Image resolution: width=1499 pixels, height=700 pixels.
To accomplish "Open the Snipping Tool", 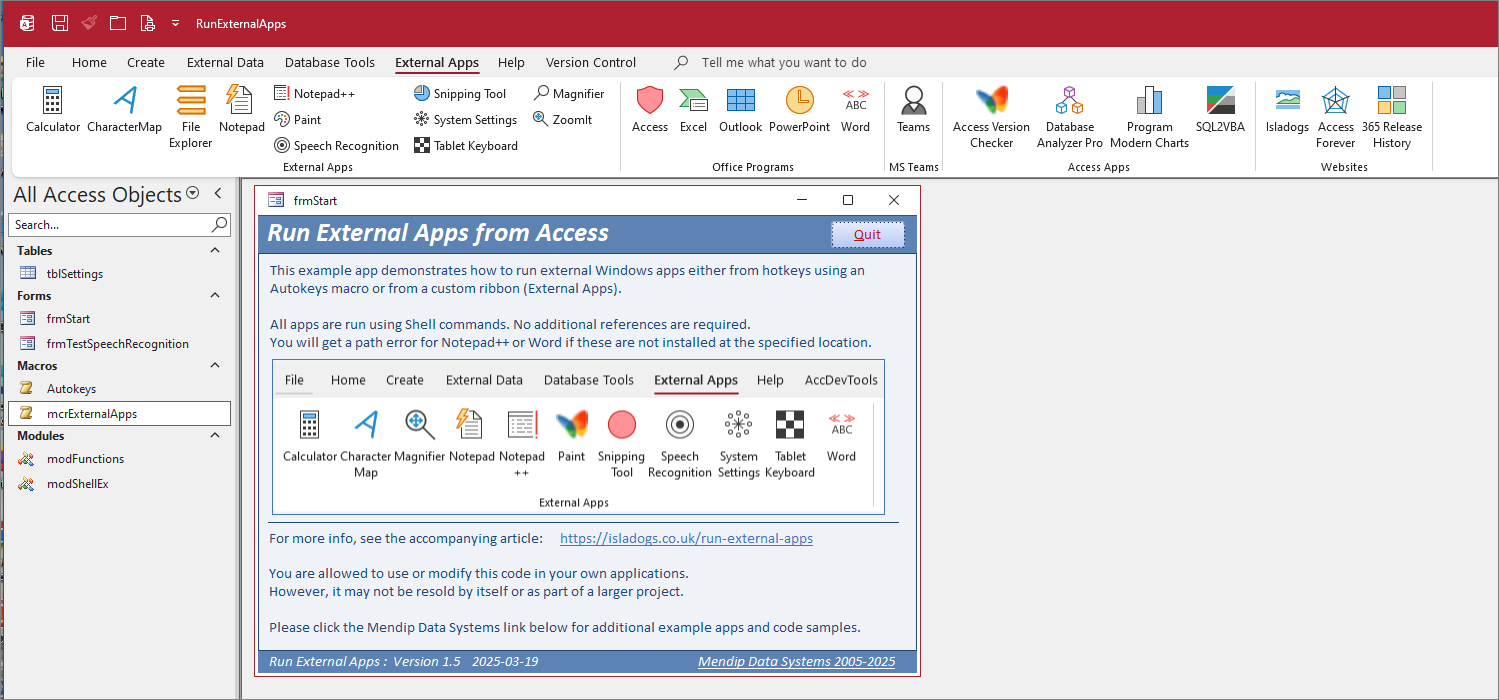I will point(460,94).
